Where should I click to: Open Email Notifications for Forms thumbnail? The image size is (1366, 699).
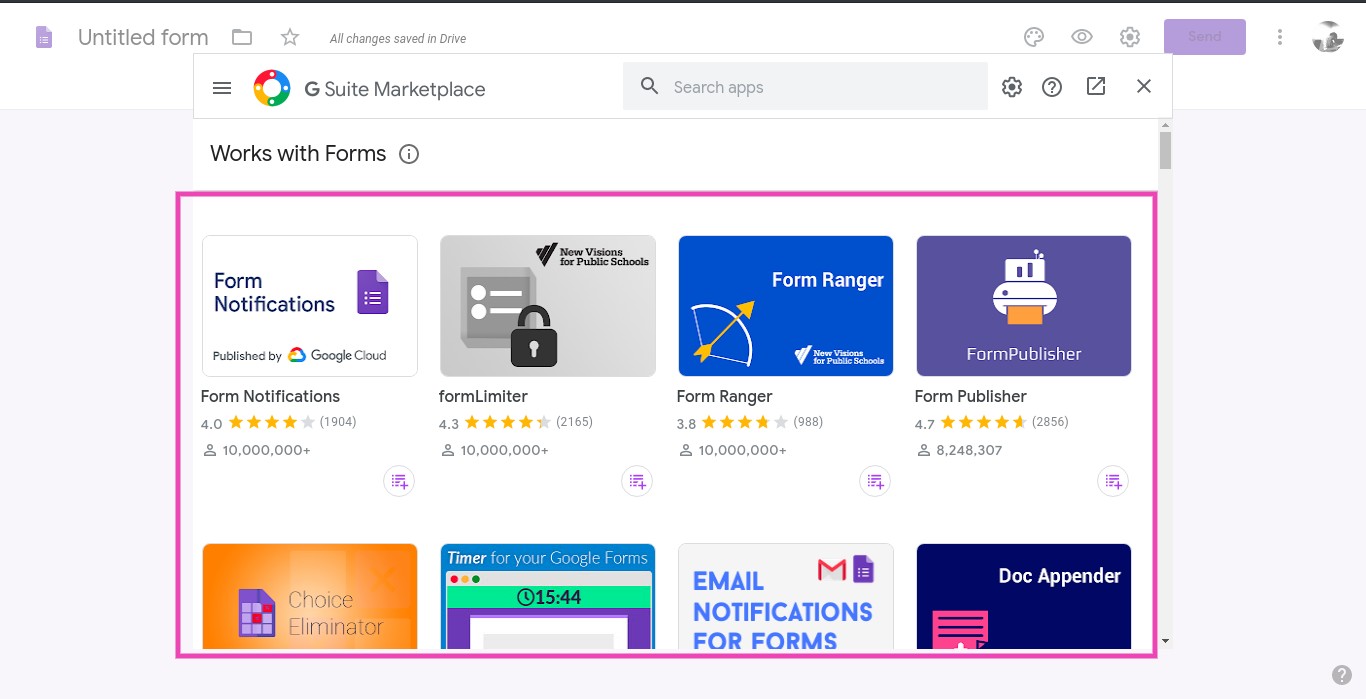click(x=786, y=597)
